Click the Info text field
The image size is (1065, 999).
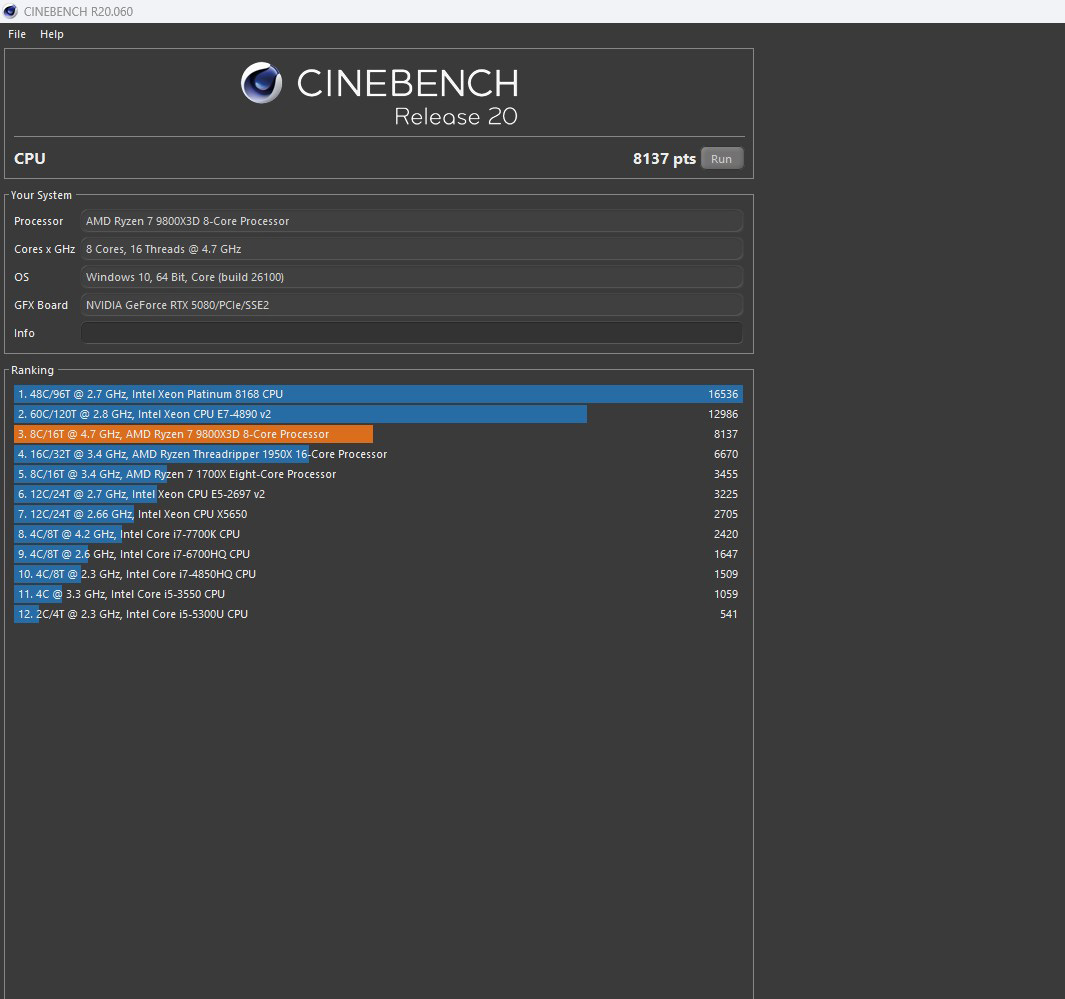click(x=411, y=333)
